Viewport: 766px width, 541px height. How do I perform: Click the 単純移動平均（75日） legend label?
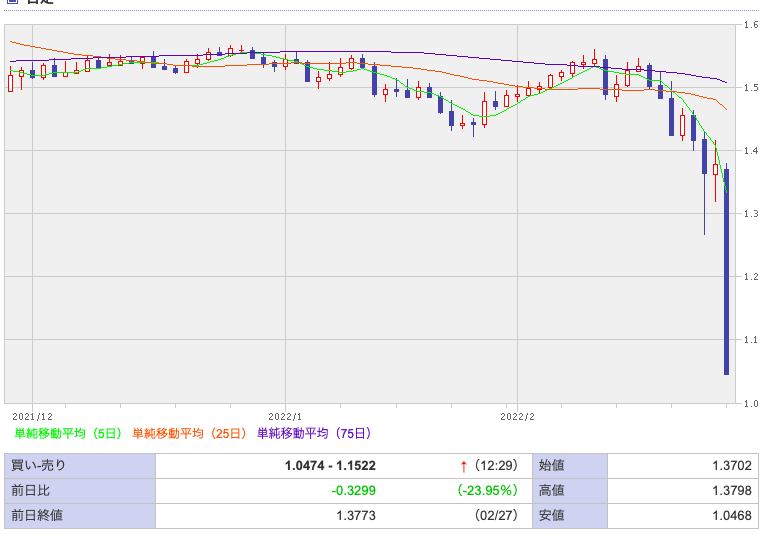point(314,433)
